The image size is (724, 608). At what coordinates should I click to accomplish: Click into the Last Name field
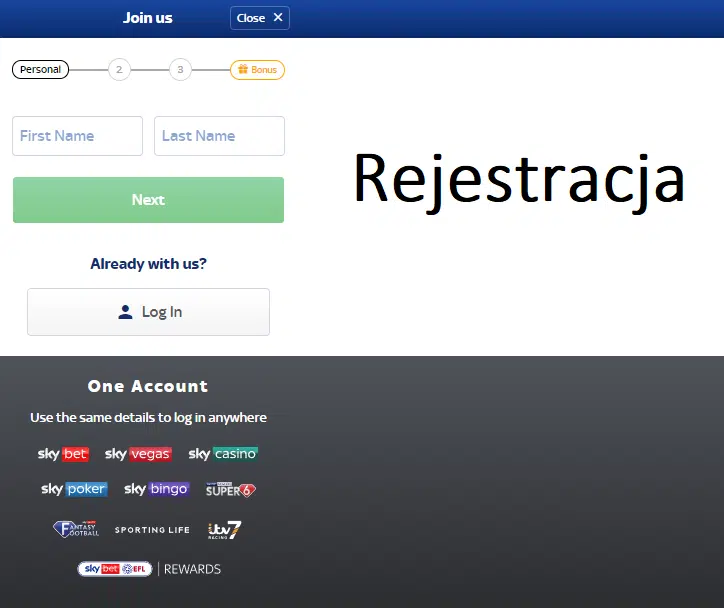pos(219,136)
